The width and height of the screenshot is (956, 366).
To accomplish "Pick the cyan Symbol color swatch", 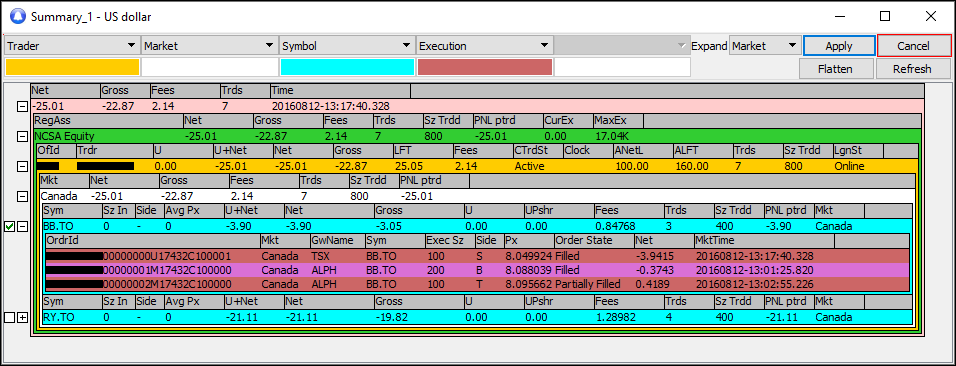I will pos(347,67).
